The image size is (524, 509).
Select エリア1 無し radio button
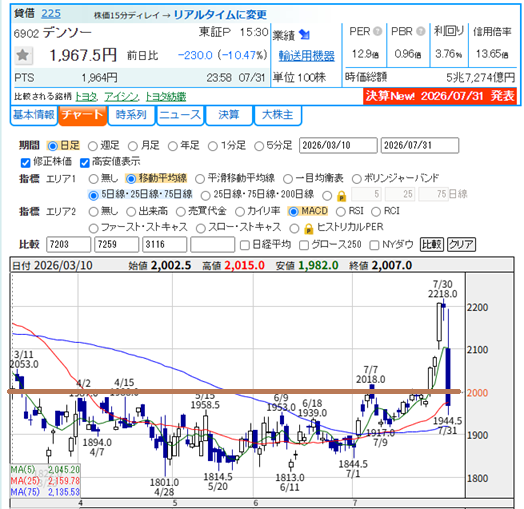click(x=93, y=179)
